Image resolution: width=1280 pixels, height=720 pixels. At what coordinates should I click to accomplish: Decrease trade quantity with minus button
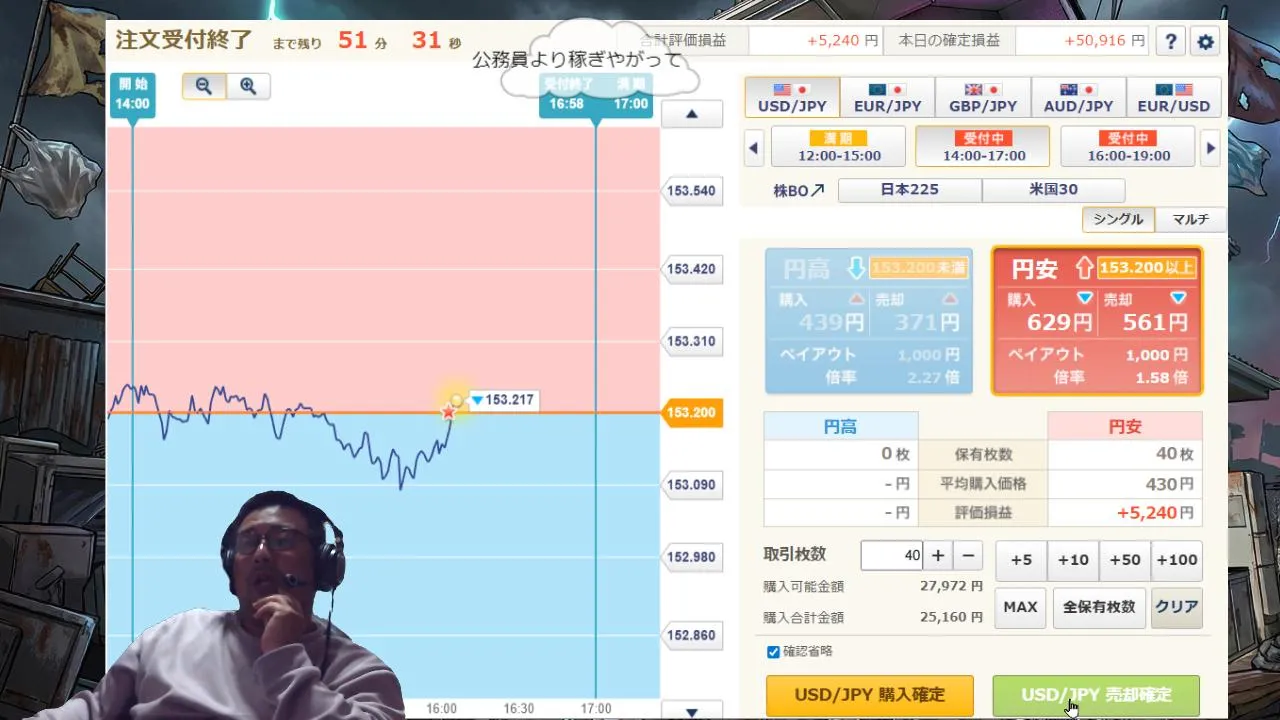coord(967,557)
